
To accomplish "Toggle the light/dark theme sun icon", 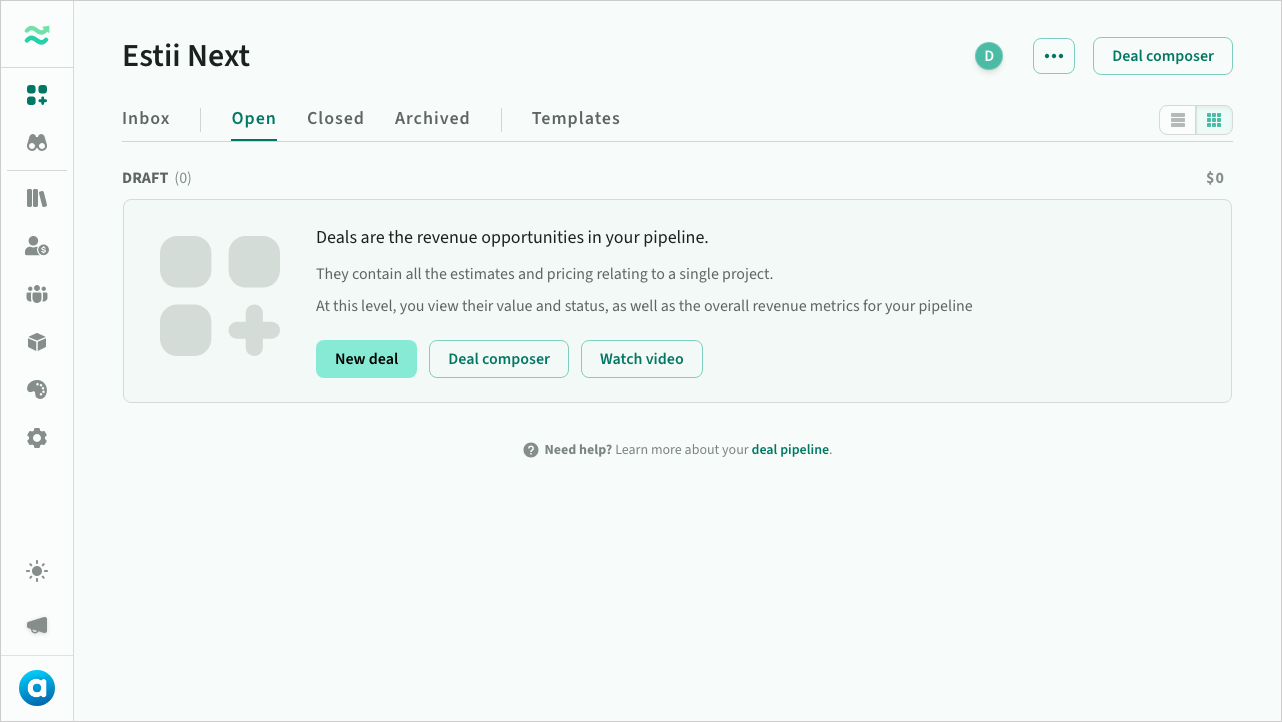I will point(37,572).
